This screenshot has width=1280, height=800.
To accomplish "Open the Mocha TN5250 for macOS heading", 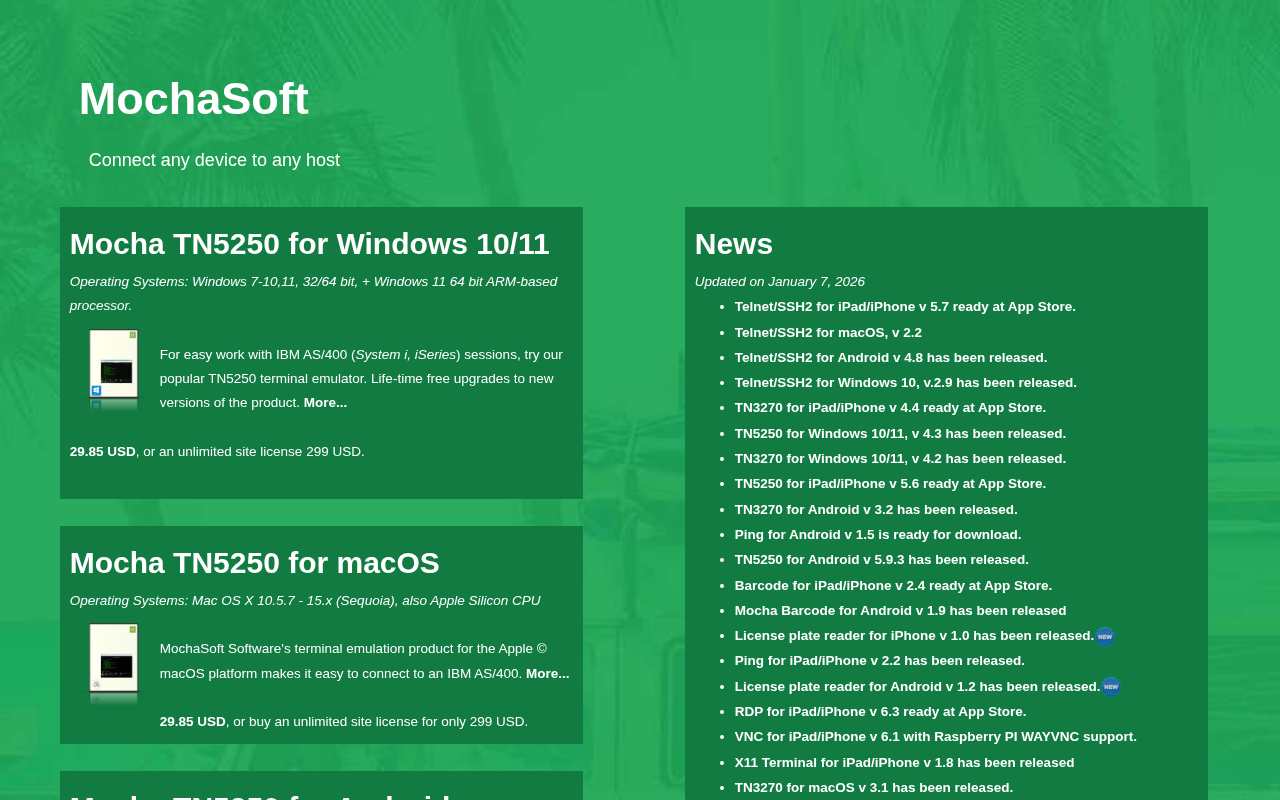I will point(254,563).
